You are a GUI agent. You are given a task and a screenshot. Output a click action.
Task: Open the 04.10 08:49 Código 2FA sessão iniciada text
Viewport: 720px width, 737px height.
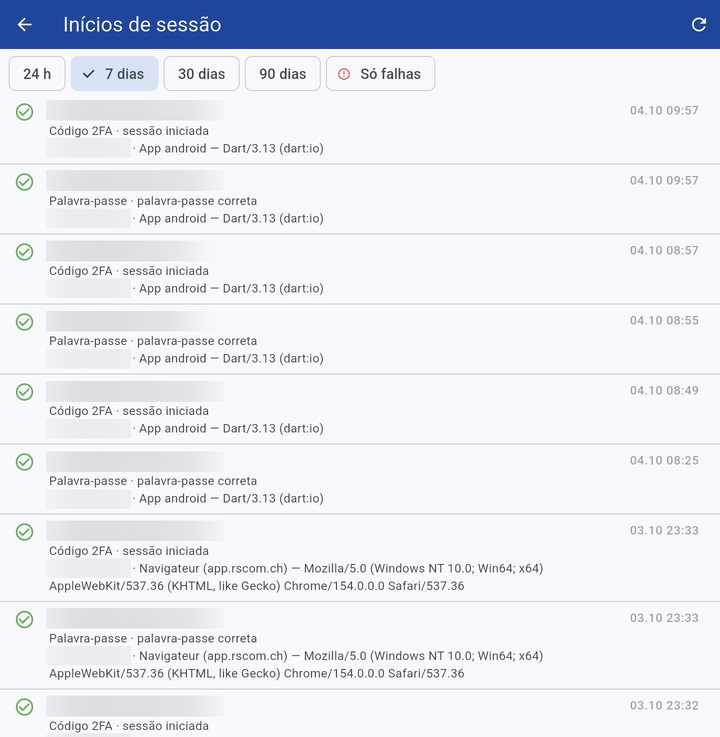point(129,411)
